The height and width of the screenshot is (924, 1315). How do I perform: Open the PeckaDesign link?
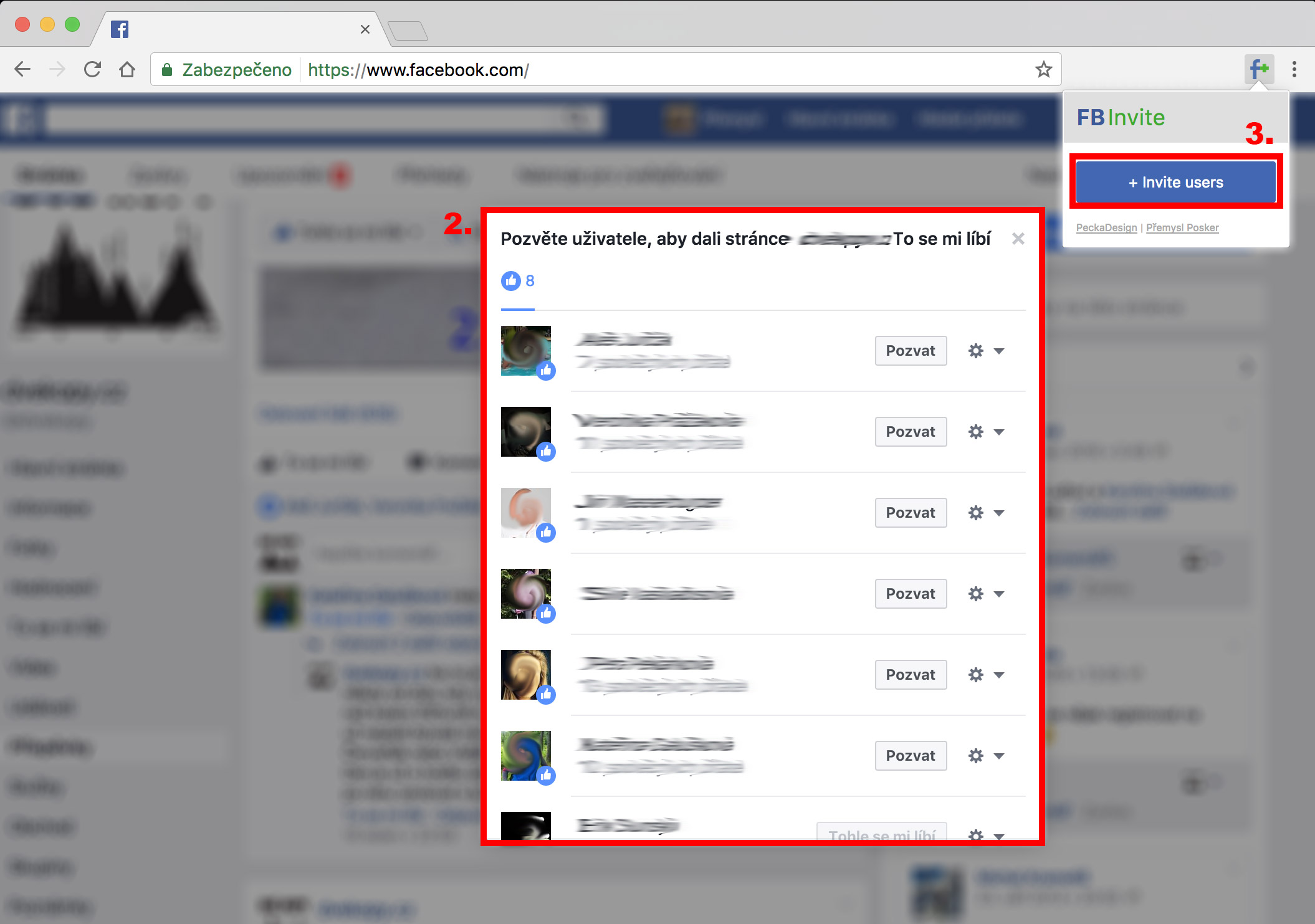[1106, 227]
